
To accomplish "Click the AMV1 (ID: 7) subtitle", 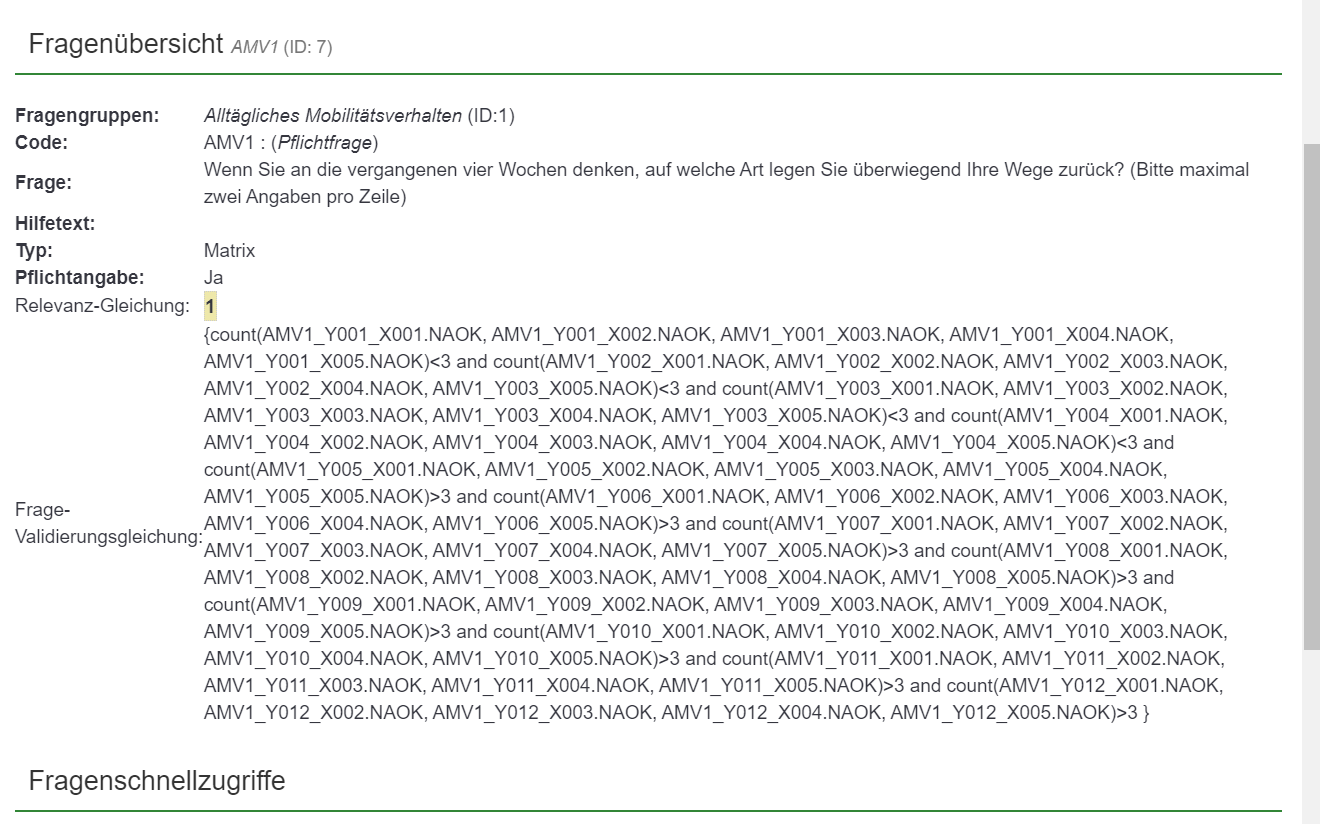I will coord(281,47).
